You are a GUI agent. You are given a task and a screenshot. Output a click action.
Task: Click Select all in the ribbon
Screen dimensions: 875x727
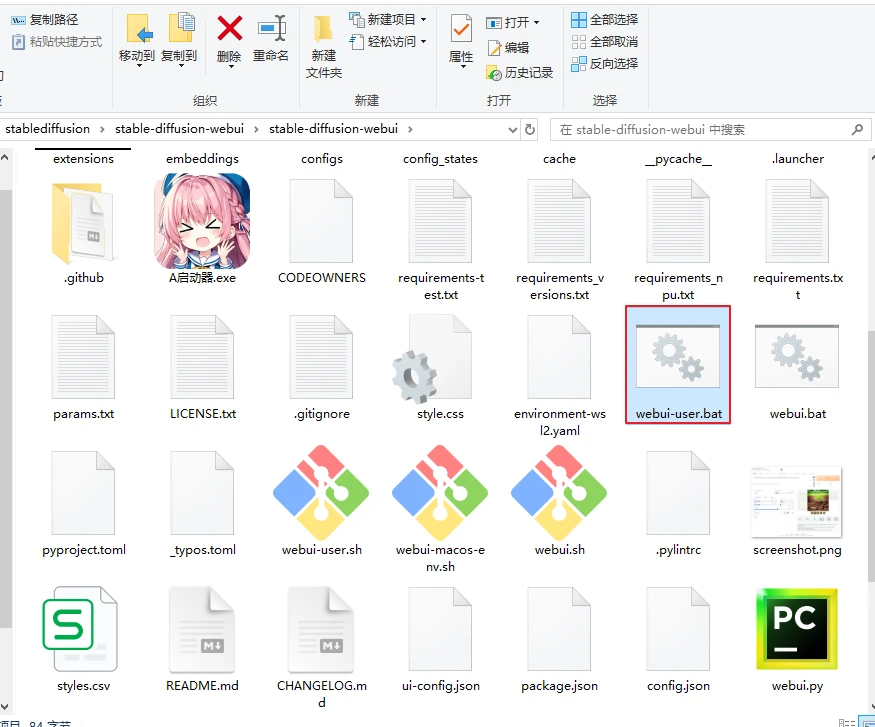coord(604,20)
